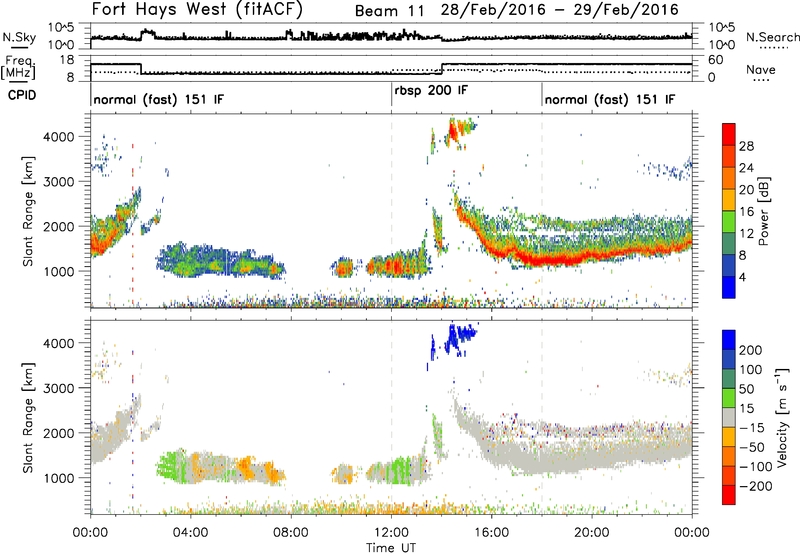Click the bright green 12-16 dB Power colorbar segment
This screenshot has height=554, width=800.
[x=729, y=221]
